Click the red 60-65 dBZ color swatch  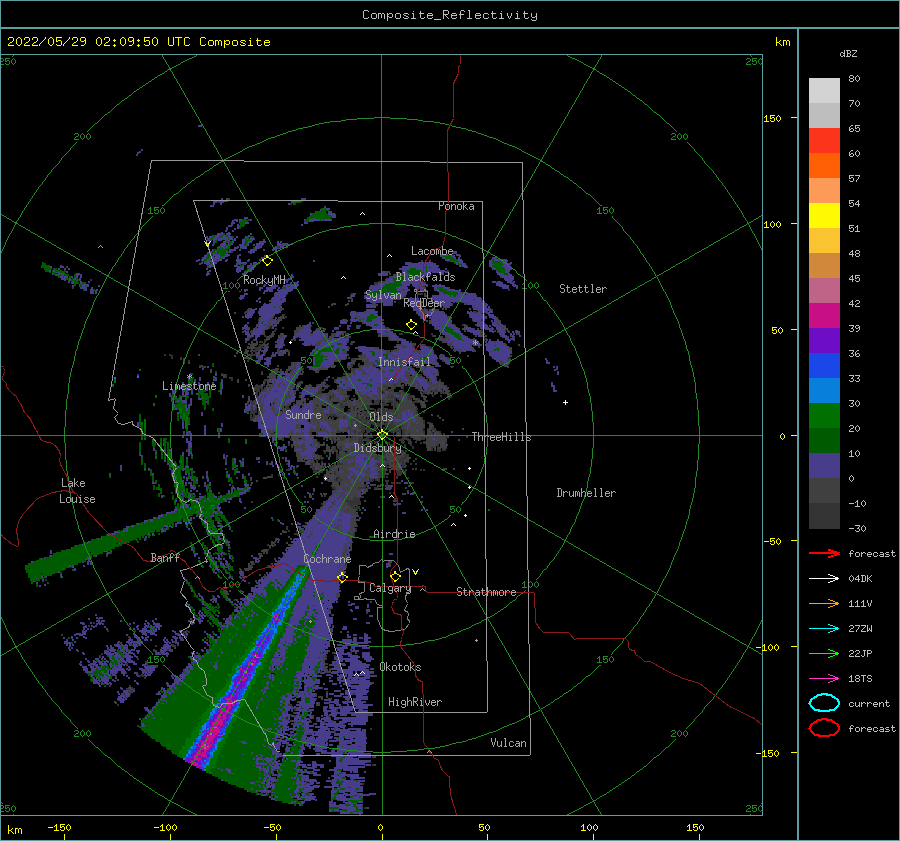tap(824, 141)
